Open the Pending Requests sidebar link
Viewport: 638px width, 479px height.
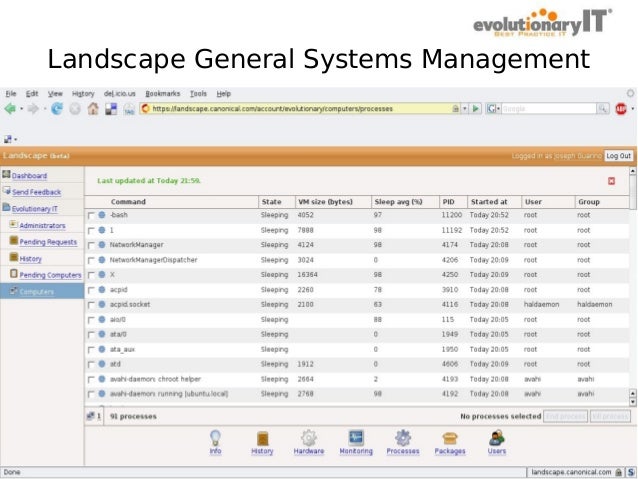[x=48, y=242]
